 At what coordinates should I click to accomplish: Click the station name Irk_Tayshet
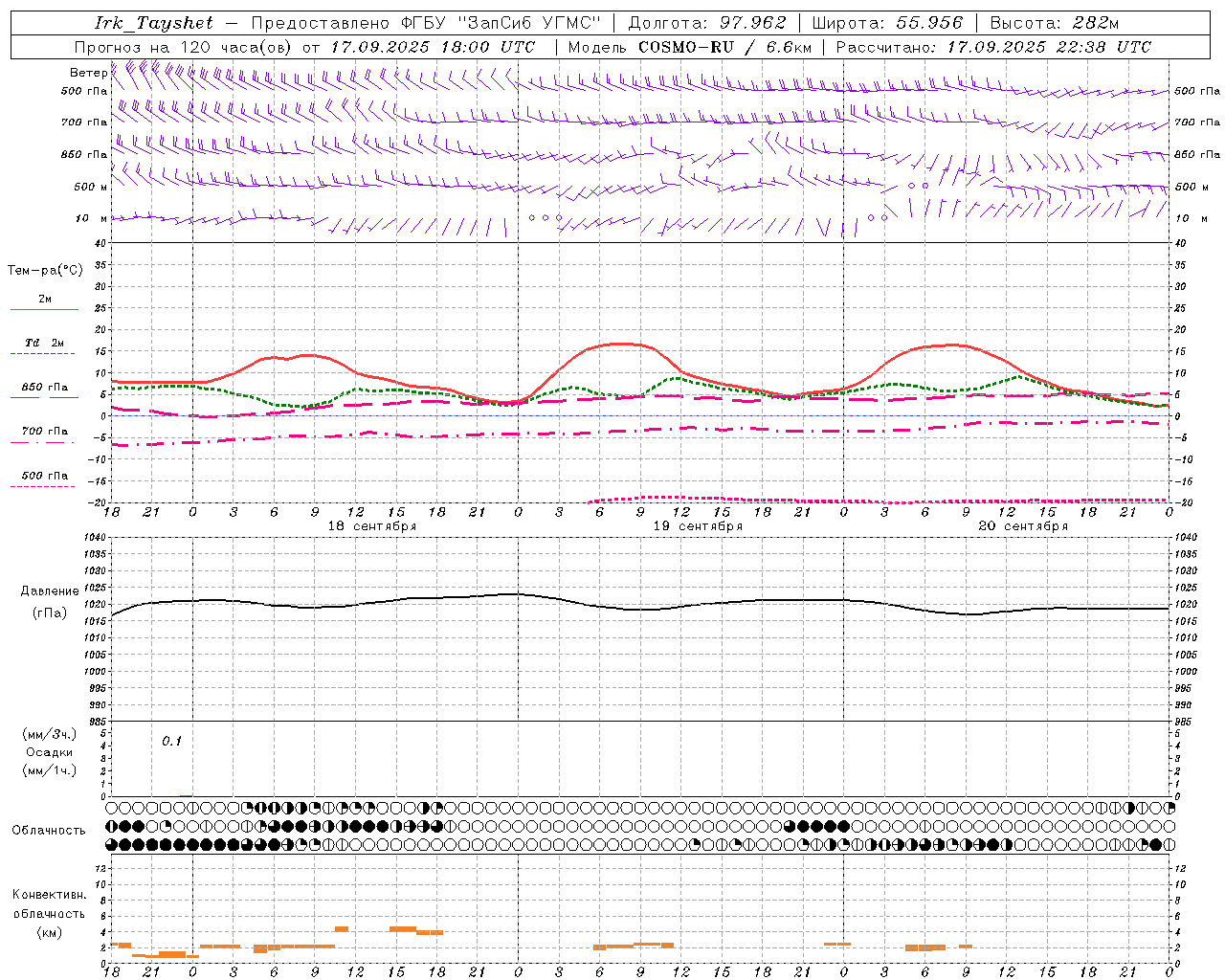click(154, 23)
